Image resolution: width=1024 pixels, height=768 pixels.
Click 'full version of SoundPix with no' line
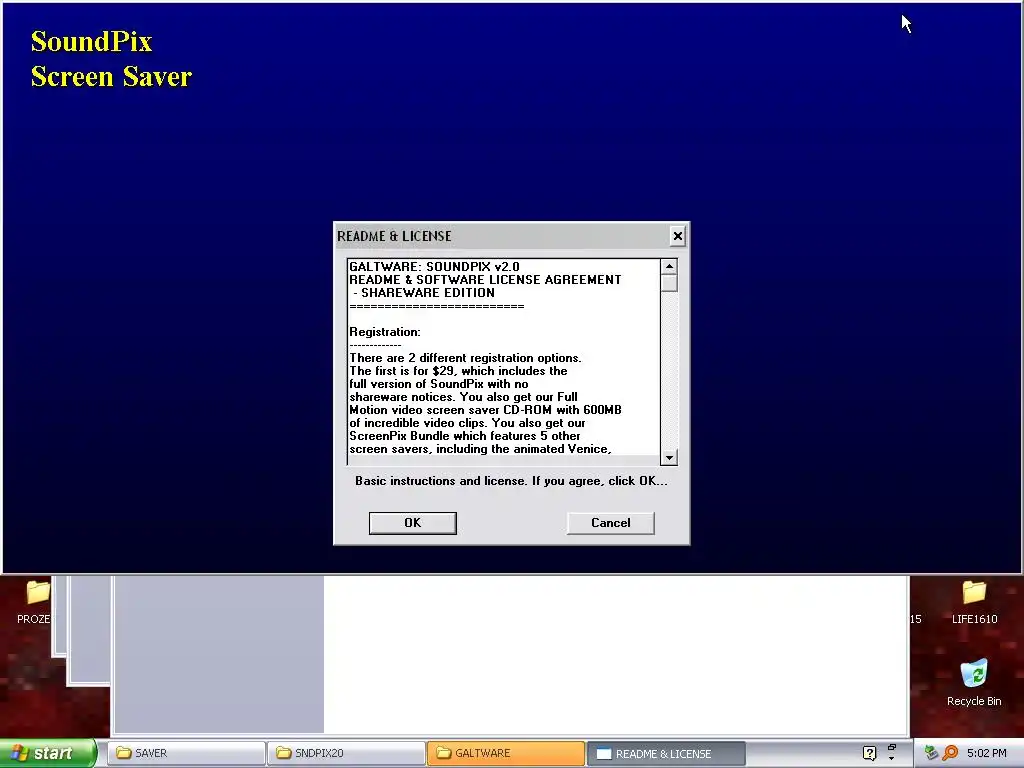point(439,384)
